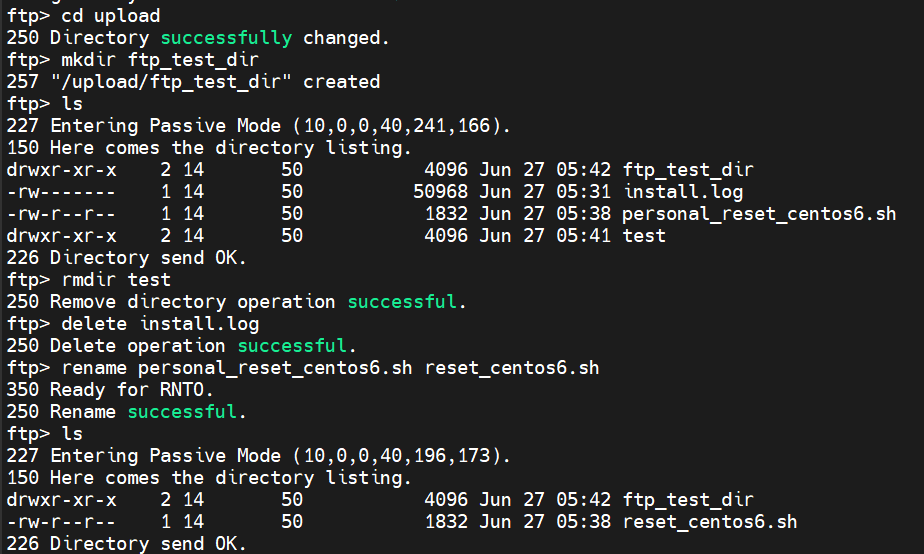The width and height of the screenshot is (924, 554).
Task: Click the 'cd upload' command line
Action: (x=83, y=16)
